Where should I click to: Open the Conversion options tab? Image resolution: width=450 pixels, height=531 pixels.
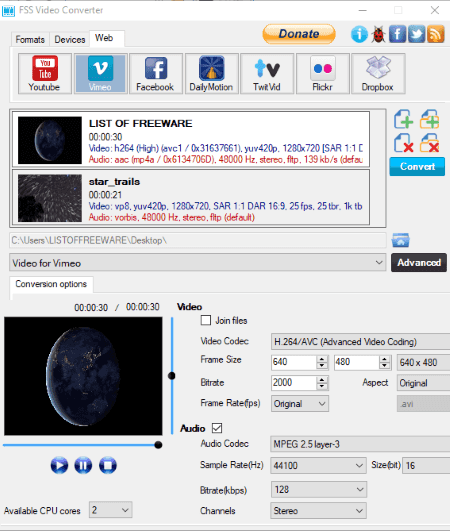51,284
